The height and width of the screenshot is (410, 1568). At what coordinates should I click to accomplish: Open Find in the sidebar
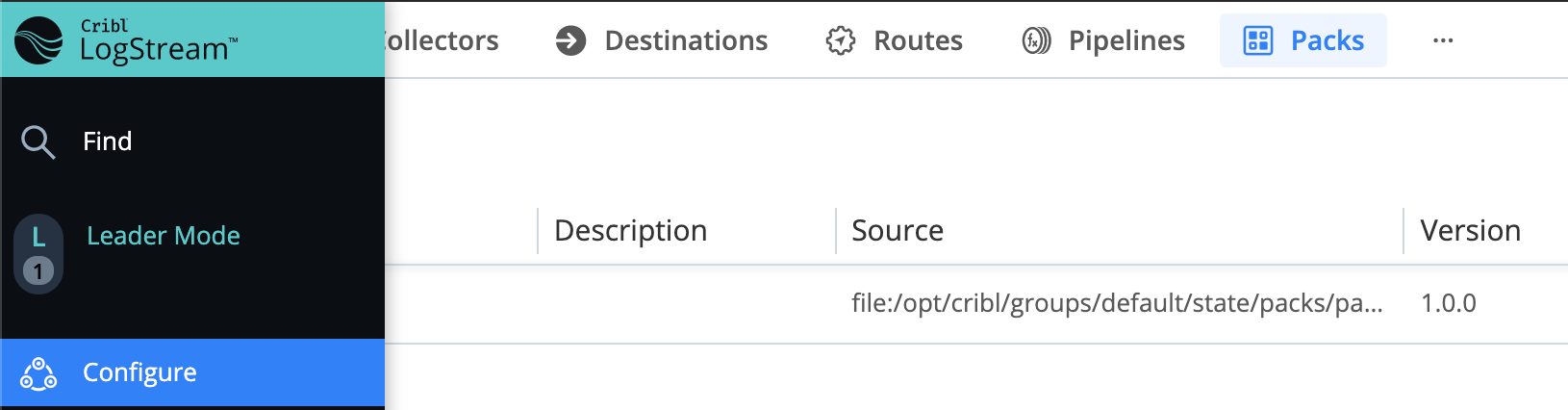(x=192, y=141)
